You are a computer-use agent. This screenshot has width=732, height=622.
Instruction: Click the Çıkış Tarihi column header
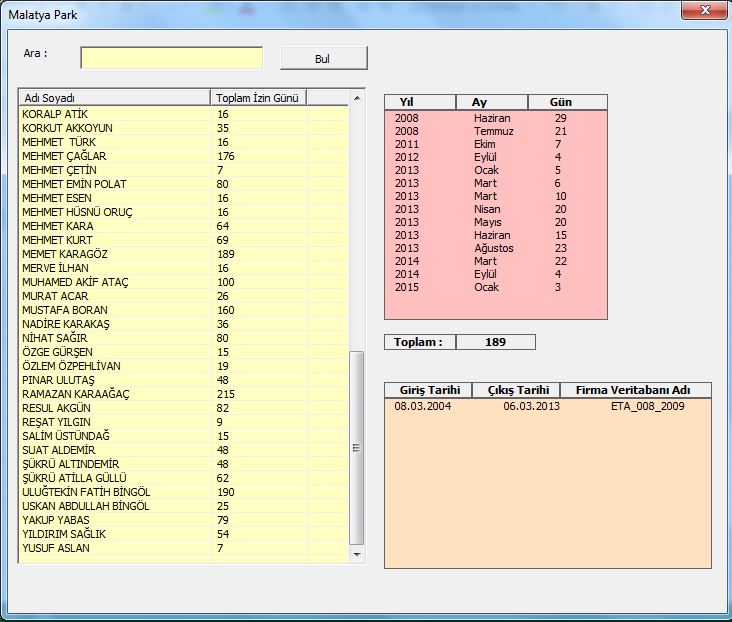tap(516, 390)
